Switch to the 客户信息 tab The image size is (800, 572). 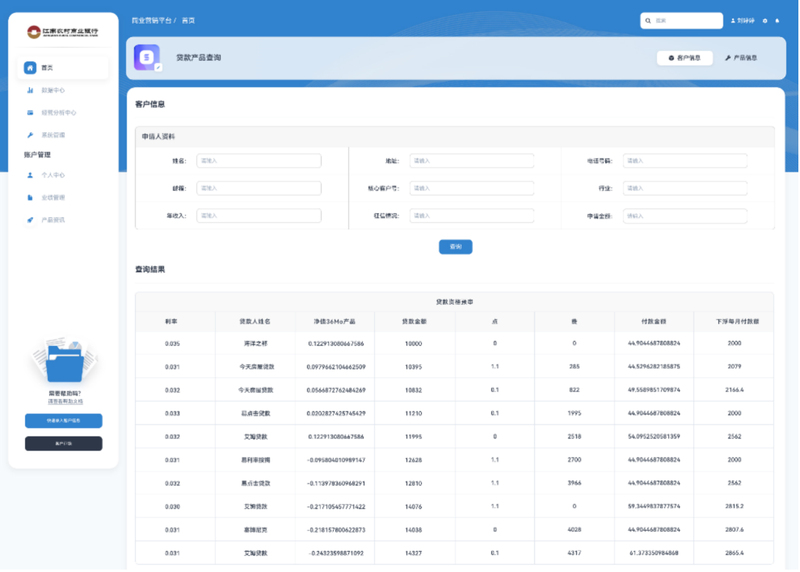tap(685, 58)
